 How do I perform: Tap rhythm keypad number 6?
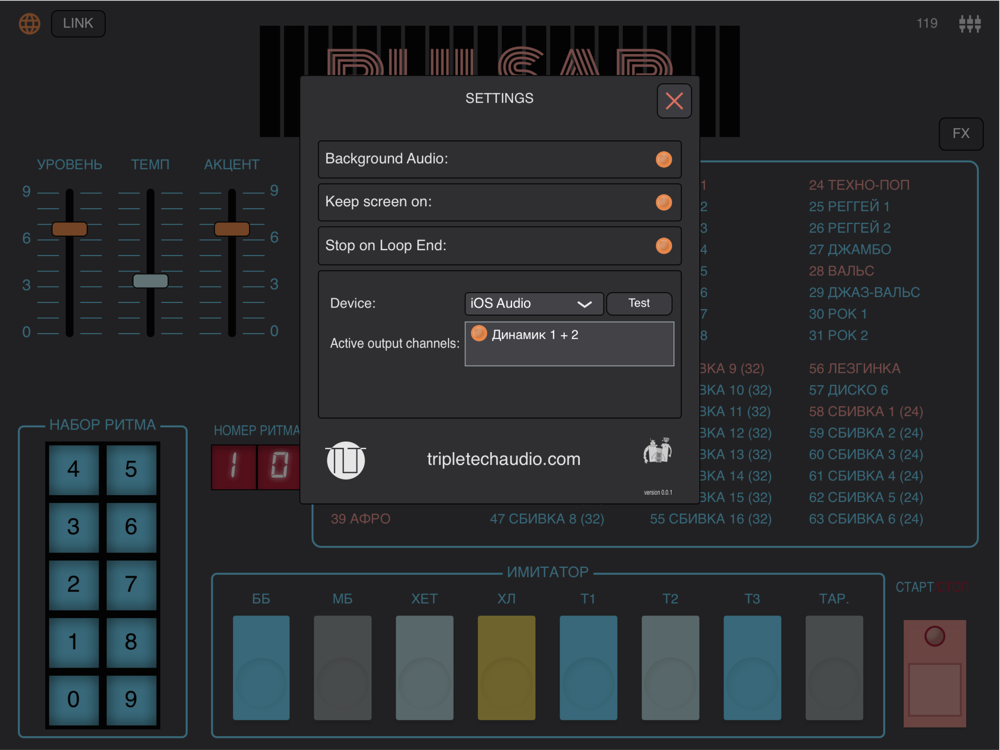(x=131, y=527)
